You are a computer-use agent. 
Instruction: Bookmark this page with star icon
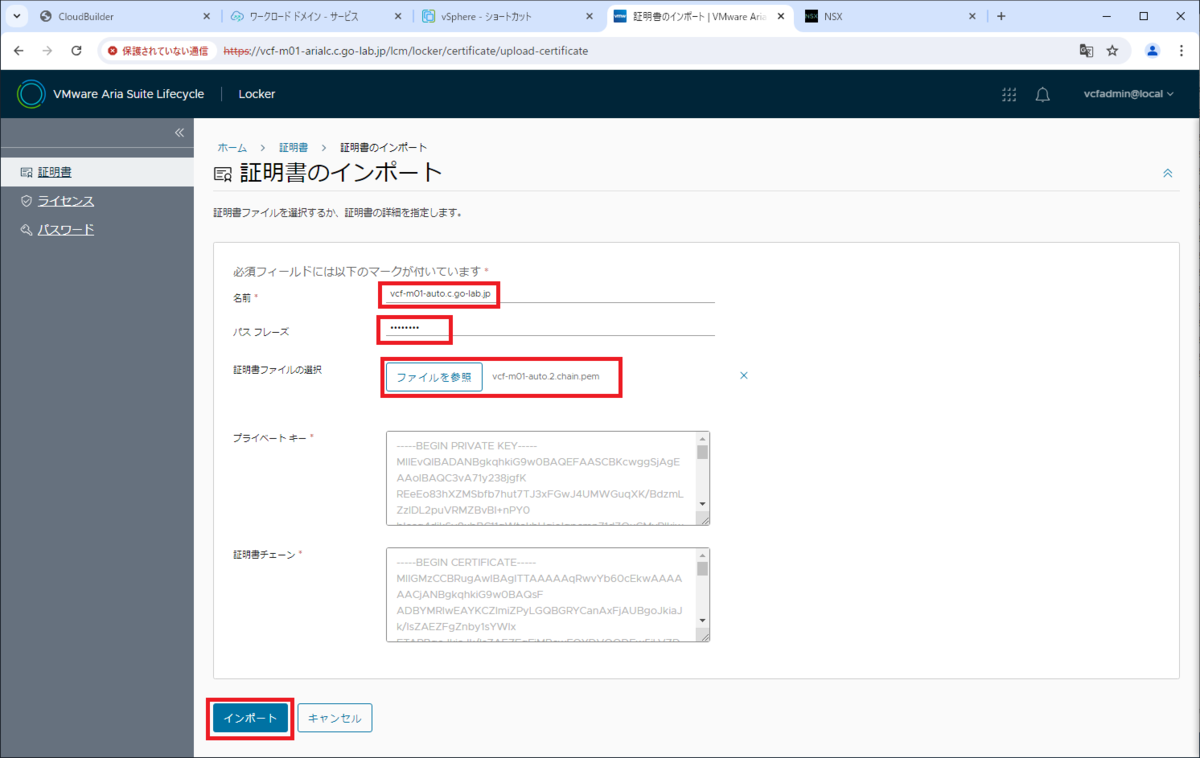click(1112, 50)
